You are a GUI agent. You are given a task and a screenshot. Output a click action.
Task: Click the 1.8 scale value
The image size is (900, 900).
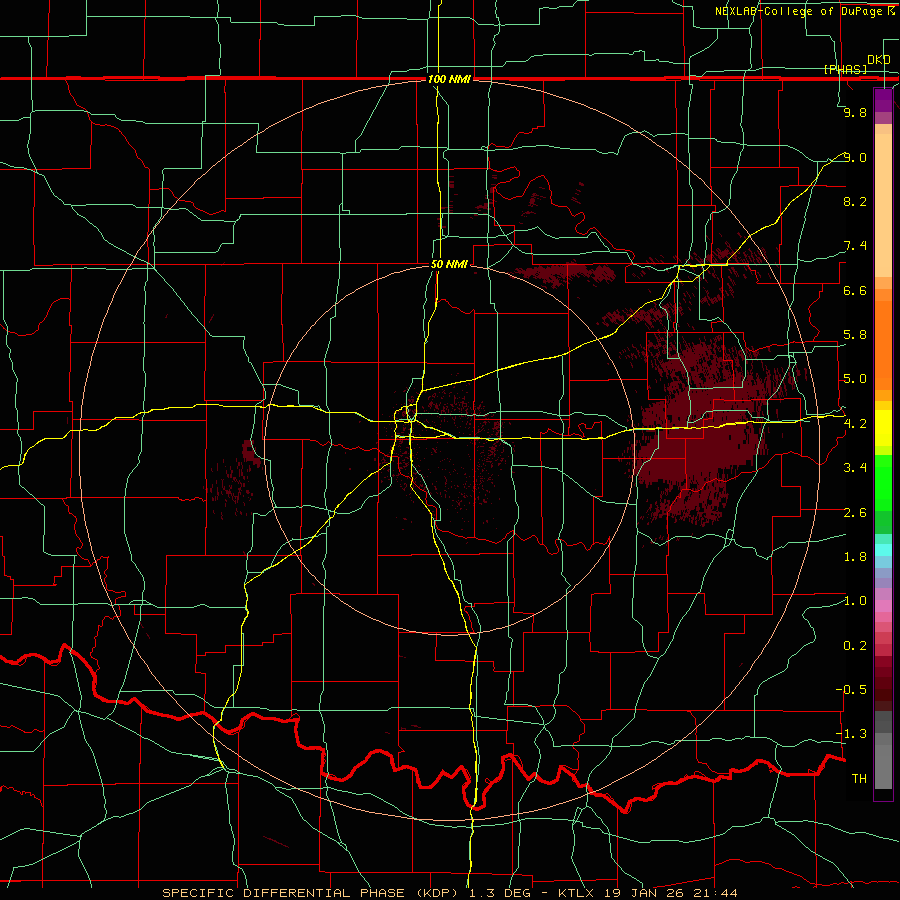click(855, 557)
